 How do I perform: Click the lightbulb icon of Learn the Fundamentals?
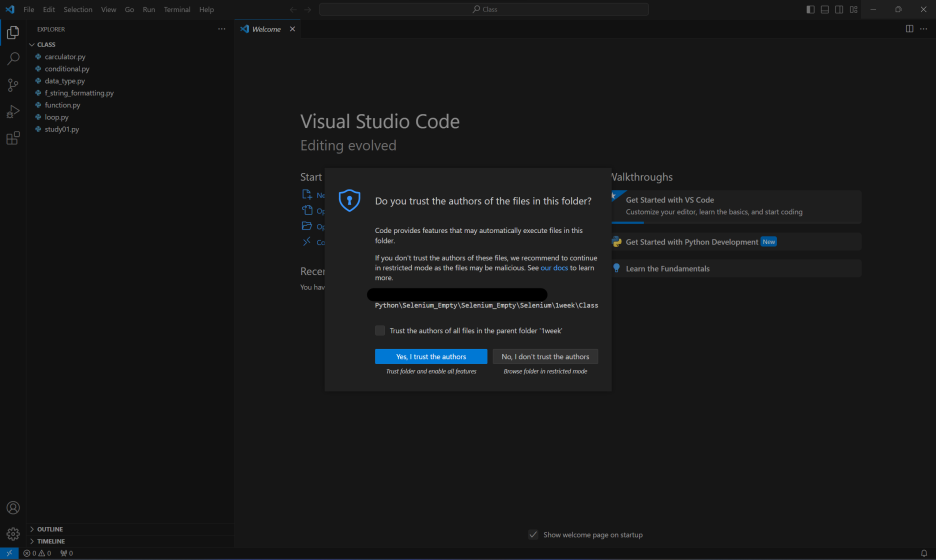617,268
